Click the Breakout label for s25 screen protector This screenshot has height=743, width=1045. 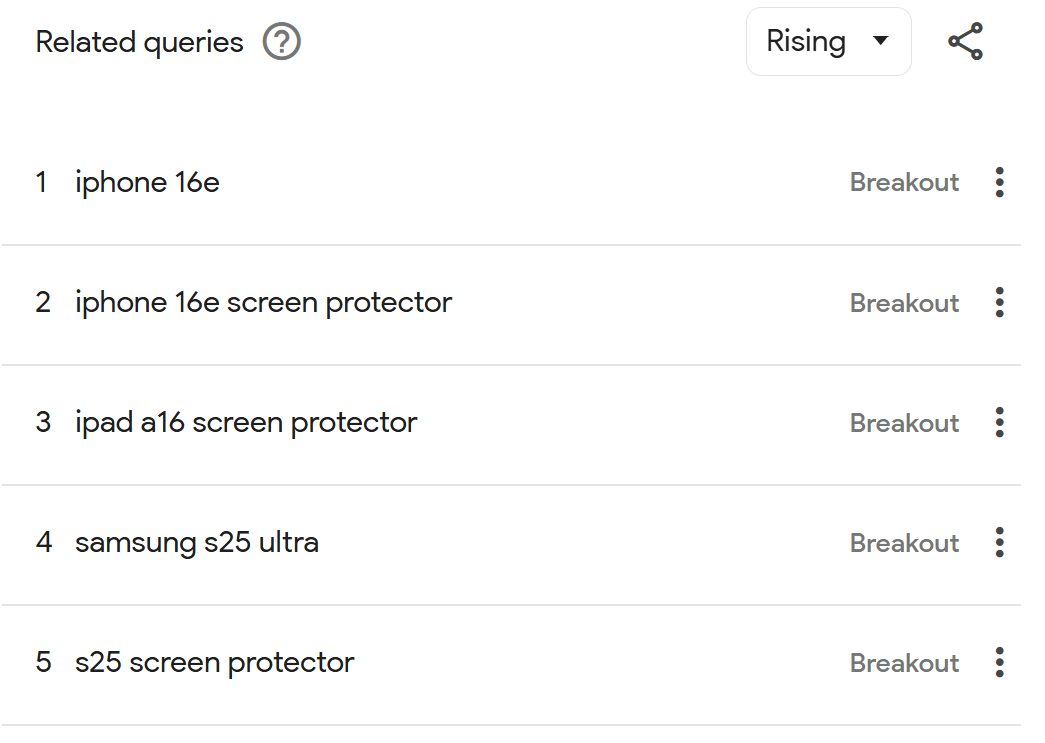904,662
